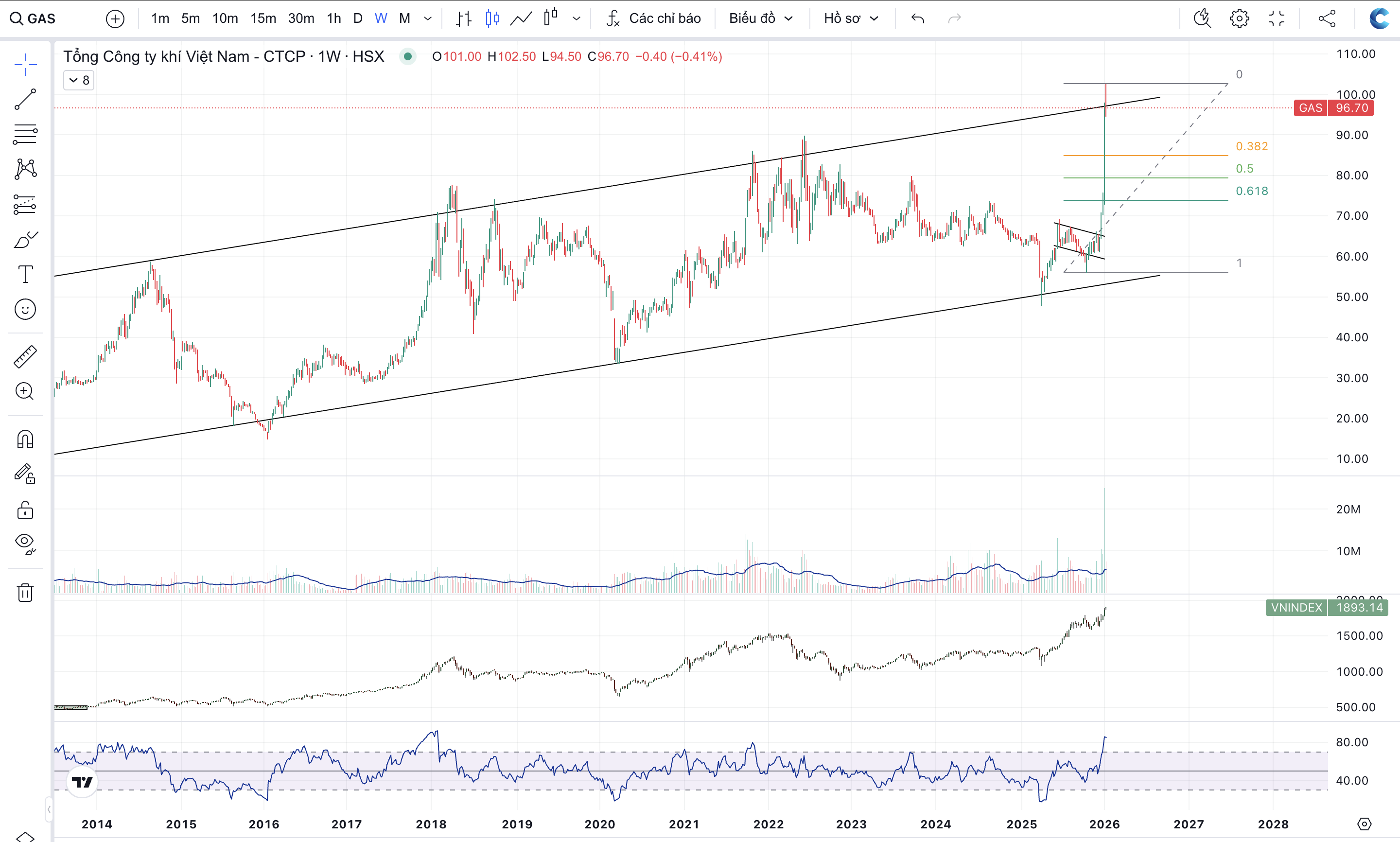Switch to the 1h timeframe
The height and width of the screenshot is (842, 1400).
click(333, 18)
